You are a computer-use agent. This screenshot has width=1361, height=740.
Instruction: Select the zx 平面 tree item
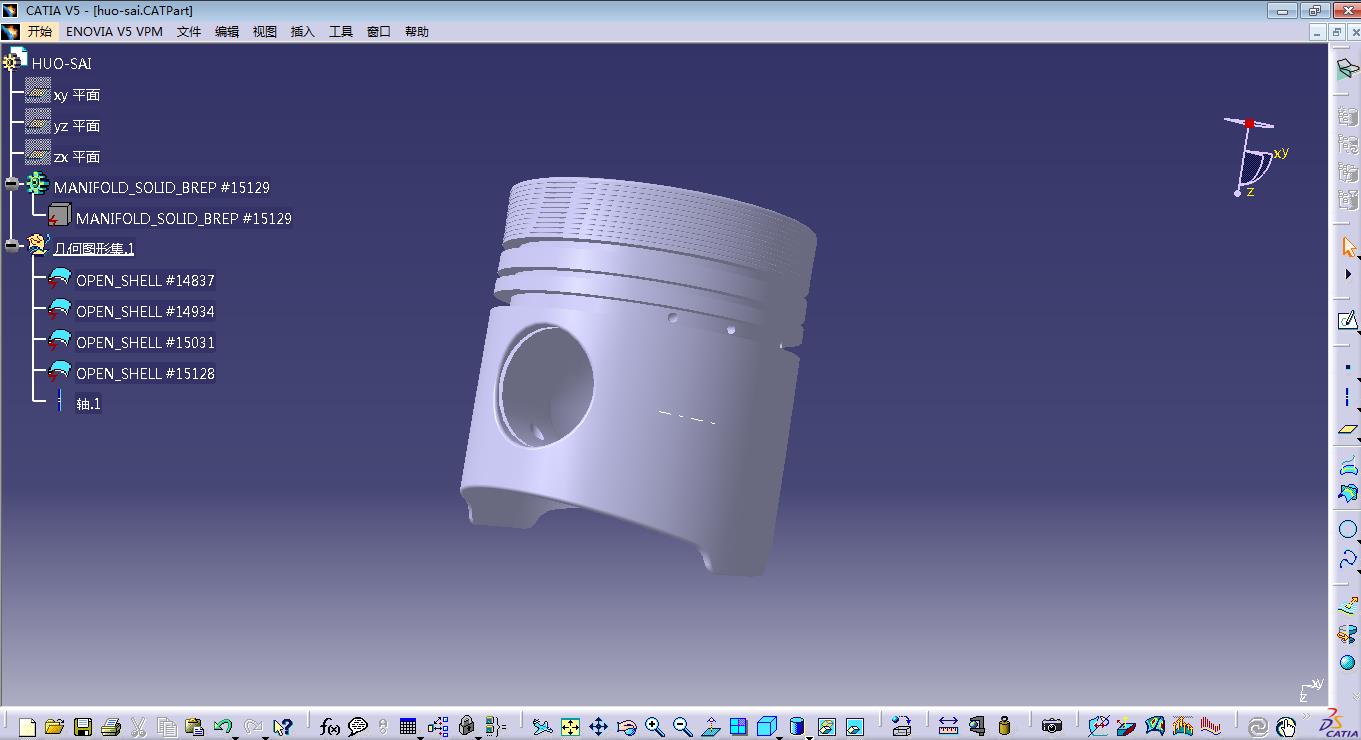[77, 157]
